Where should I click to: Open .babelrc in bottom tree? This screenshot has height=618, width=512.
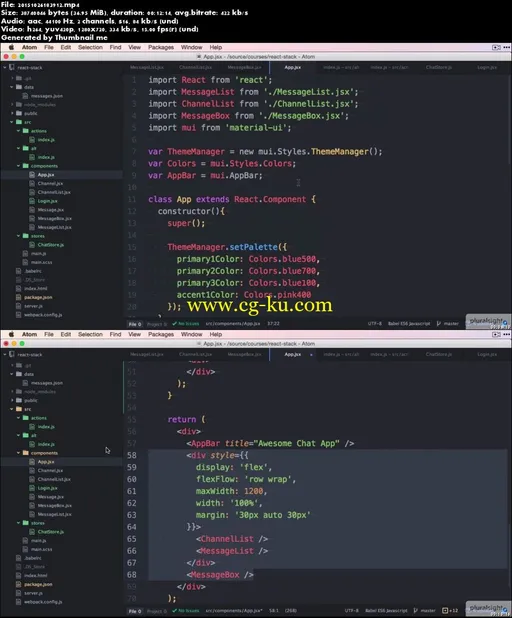tap(33, 558)
